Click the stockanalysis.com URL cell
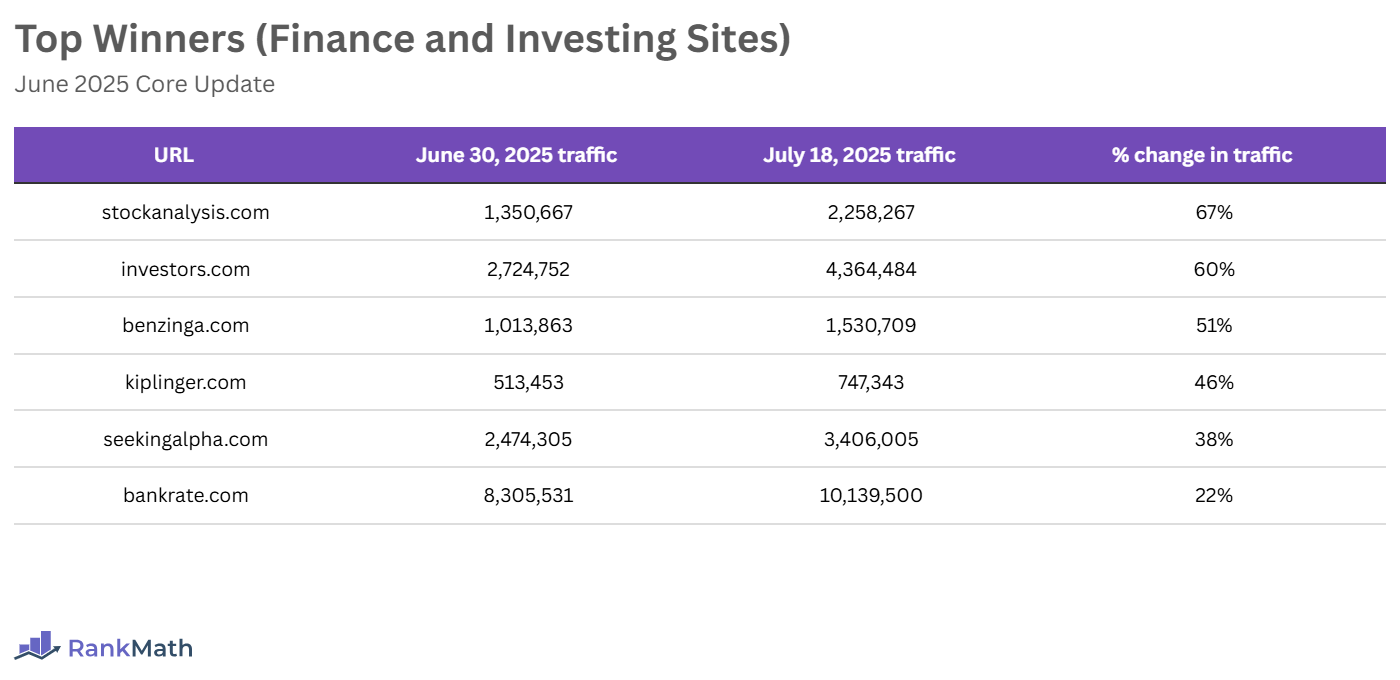The width and height of the screenshot is (1400, 680). click(x=186, y=212)
